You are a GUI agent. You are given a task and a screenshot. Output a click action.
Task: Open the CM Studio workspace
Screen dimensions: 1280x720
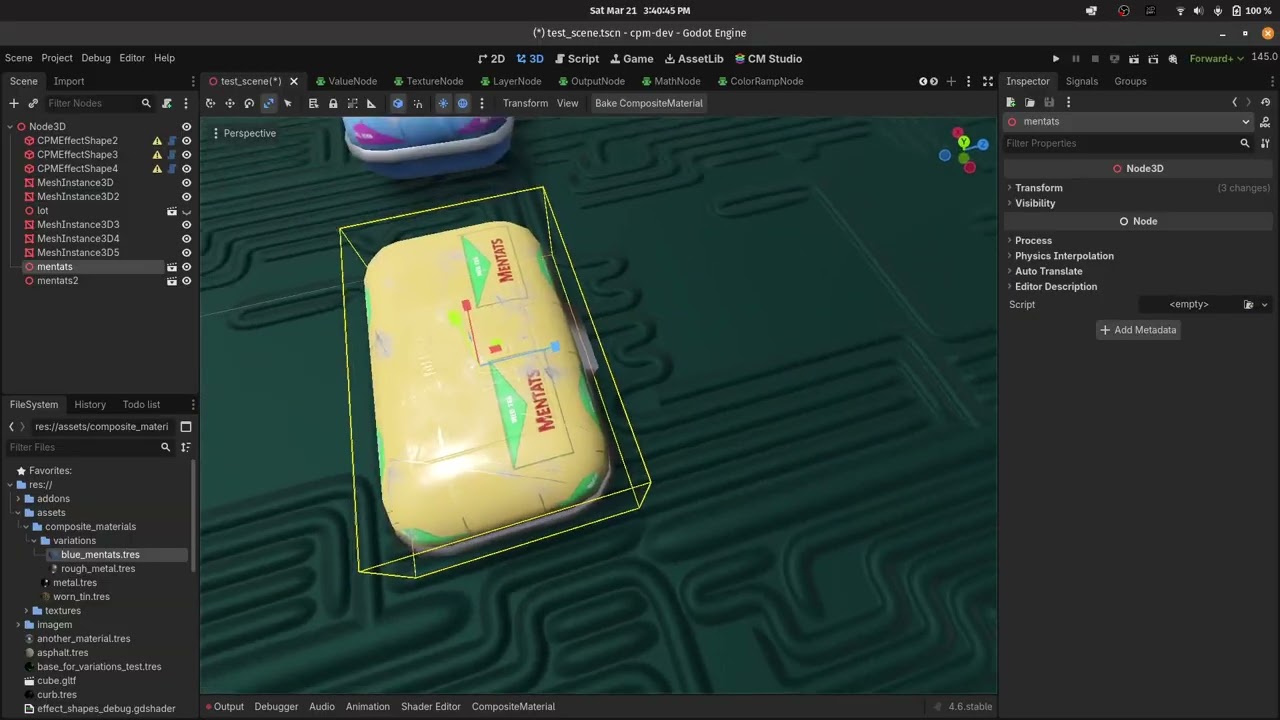tap(768, 59)
